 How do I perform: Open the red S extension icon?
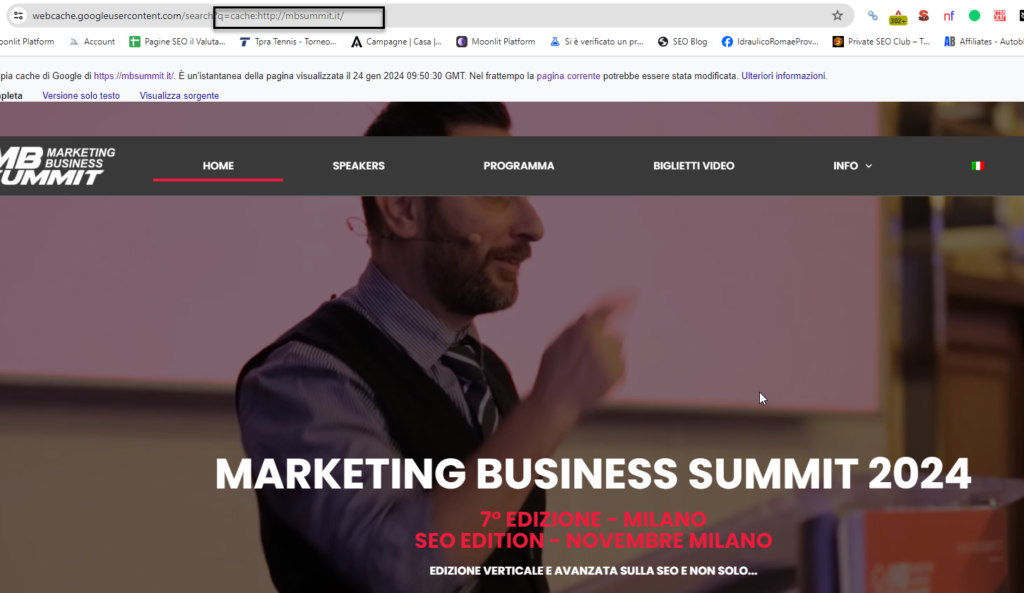pyautogui.click(x=923, y=16)
